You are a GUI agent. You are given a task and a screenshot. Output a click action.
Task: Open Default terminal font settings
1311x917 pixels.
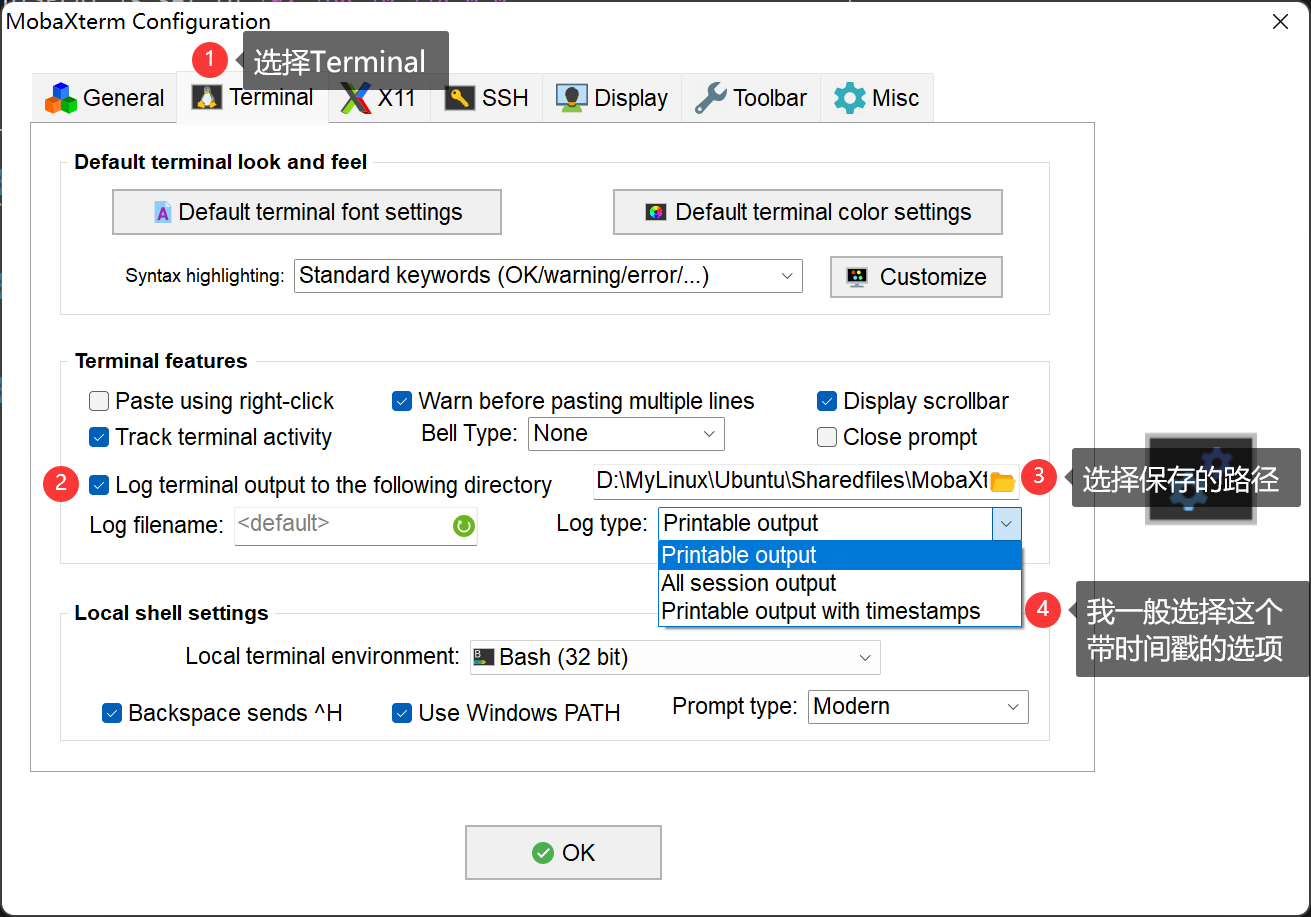pyautogui.click(x=307, y=212)
